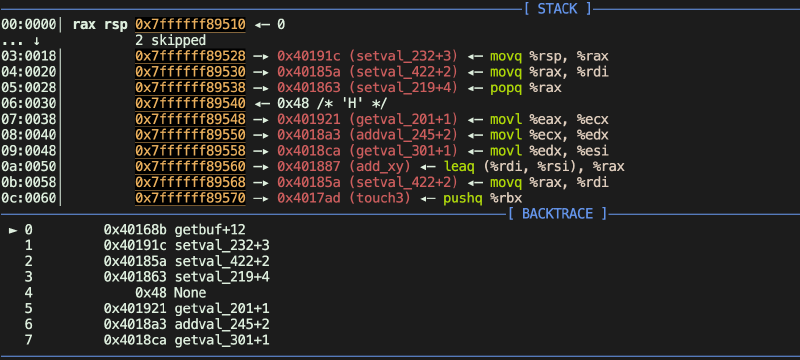Click getval_201+1 in the backtrace
Image resolution: width=800 pixels, height=360 pixels.
coord(222,308)
